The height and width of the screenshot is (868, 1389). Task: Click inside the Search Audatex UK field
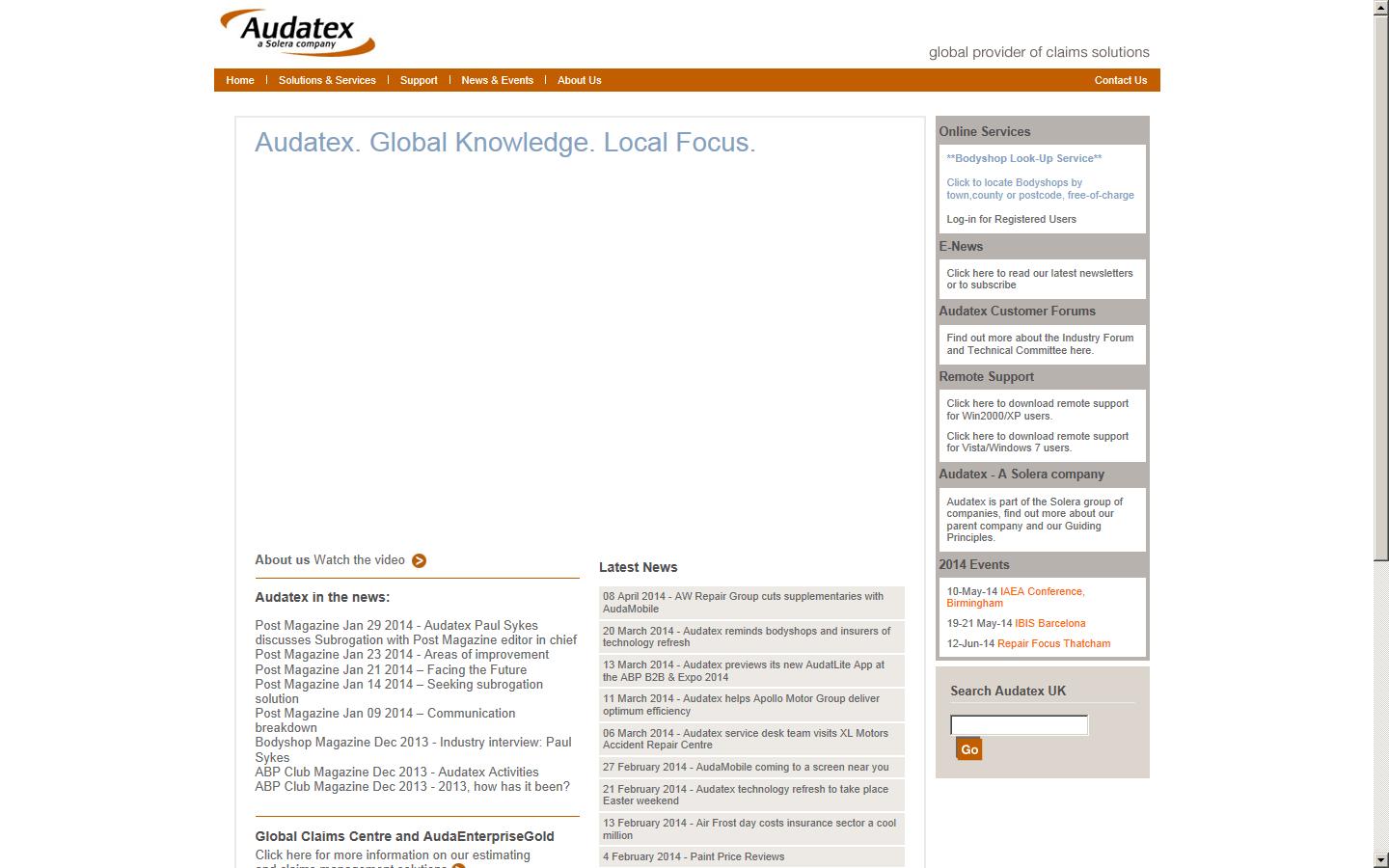point(1019,724)
